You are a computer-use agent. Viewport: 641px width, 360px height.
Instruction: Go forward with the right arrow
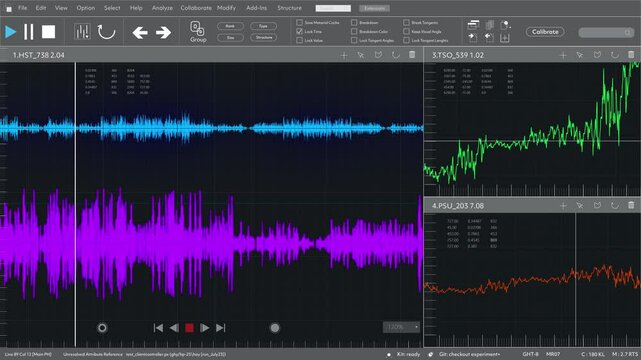(163, 32)
